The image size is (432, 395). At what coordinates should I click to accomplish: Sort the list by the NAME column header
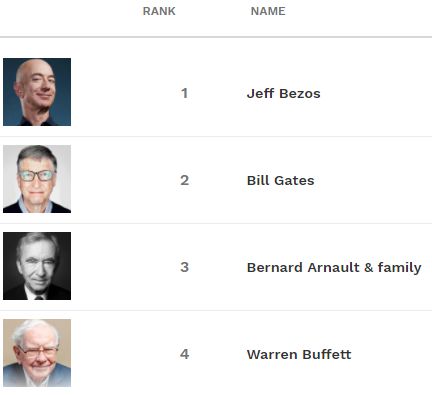coord(268,11)
